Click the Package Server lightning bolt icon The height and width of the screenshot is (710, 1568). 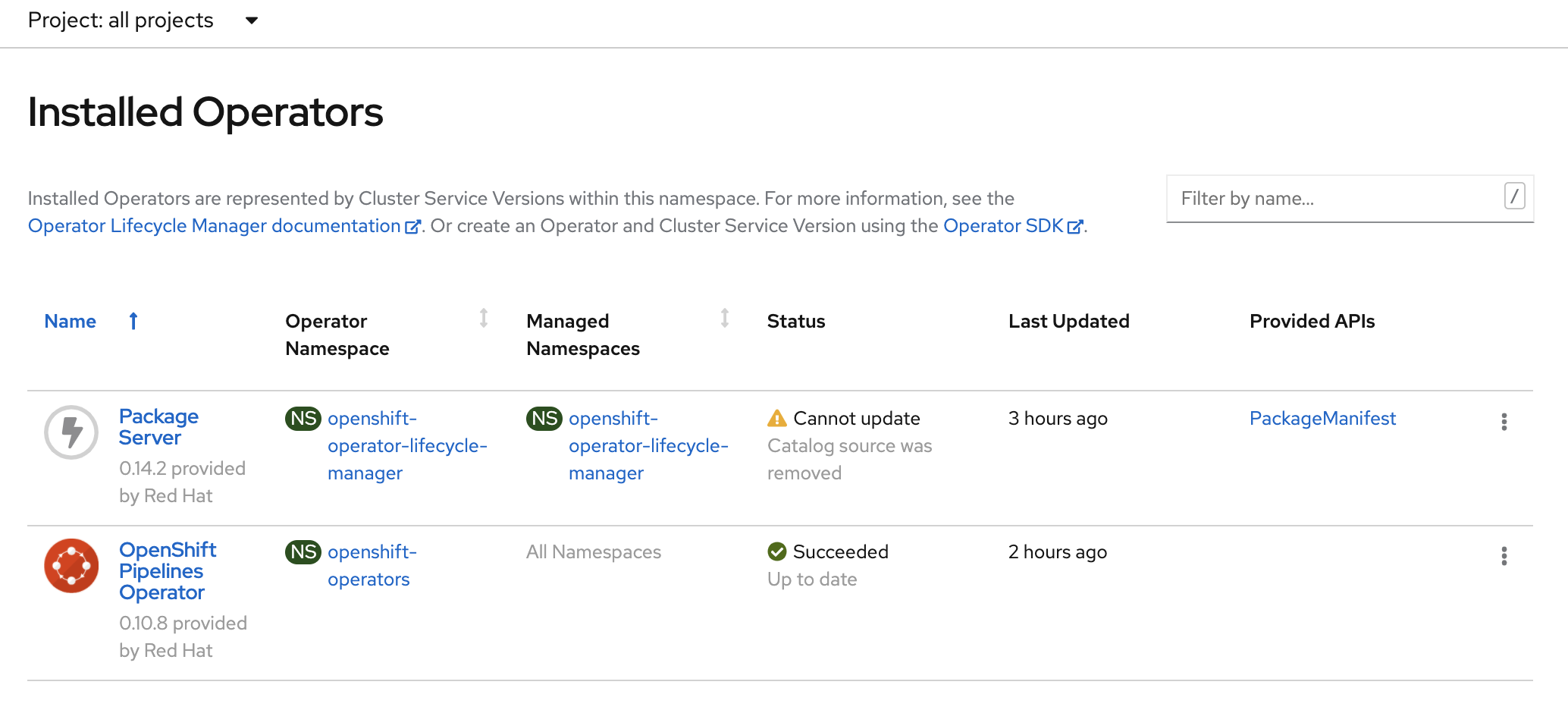pyautogui.click(x=71, y=432)
